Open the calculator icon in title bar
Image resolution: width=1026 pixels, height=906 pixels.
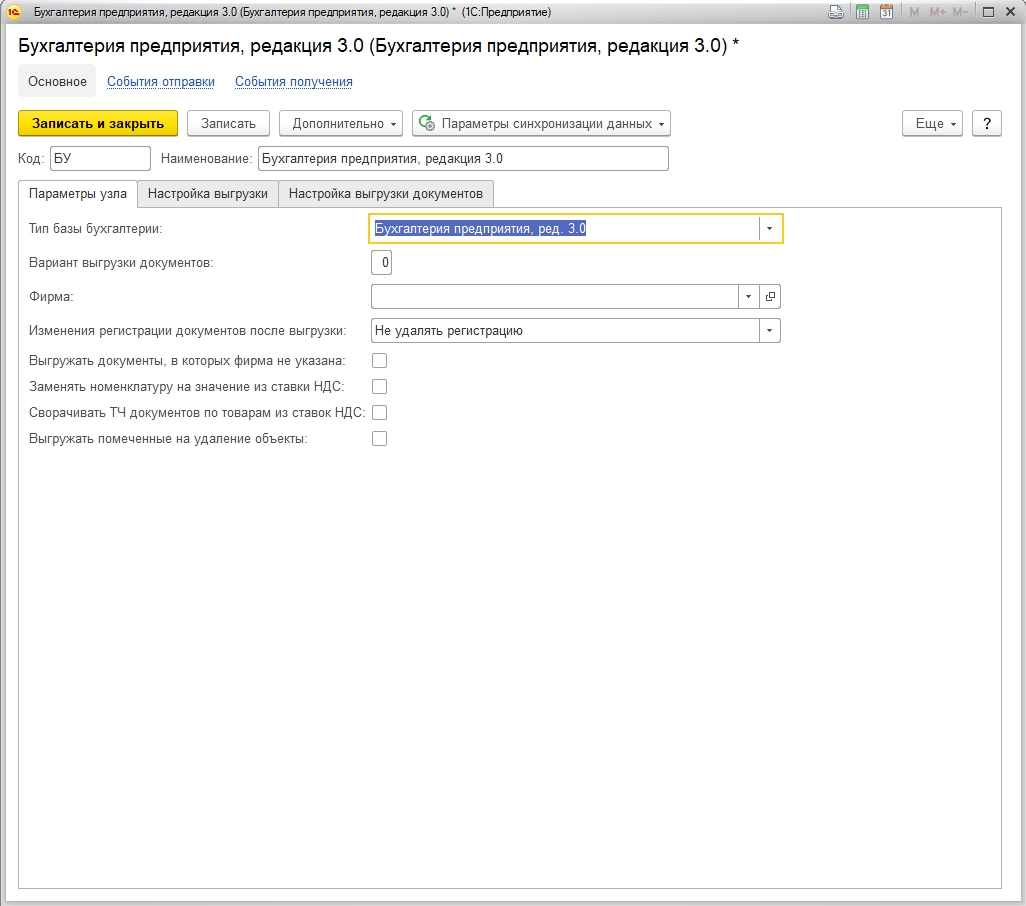[862, 12]
